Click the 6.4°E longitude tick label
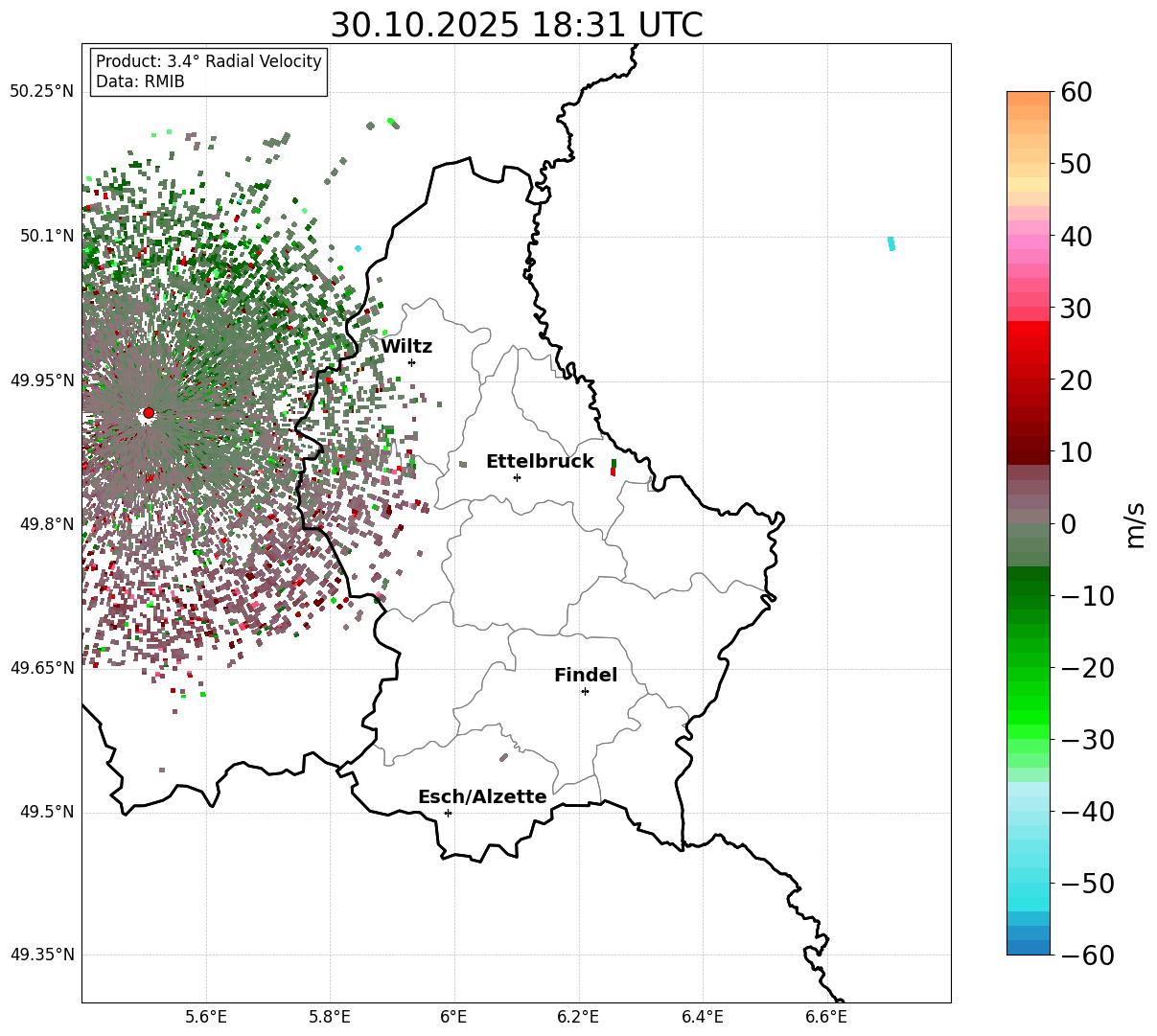Screen dimensions: 1157x1036 [702, 1017]
